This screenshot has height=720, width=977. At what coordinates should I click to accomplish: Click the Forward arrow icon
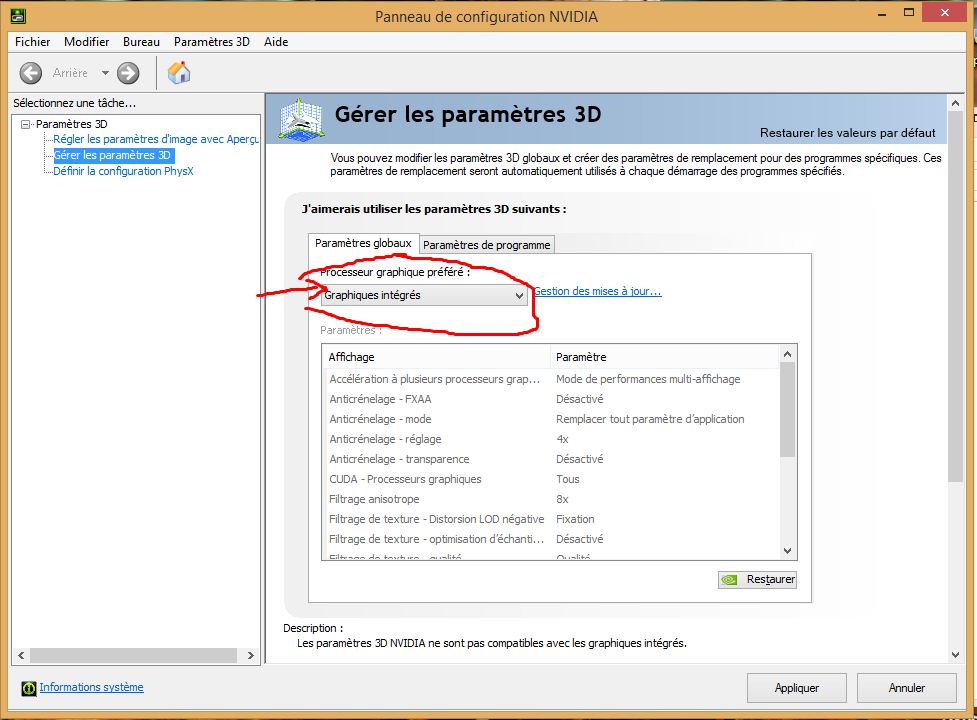pos(128,73)
